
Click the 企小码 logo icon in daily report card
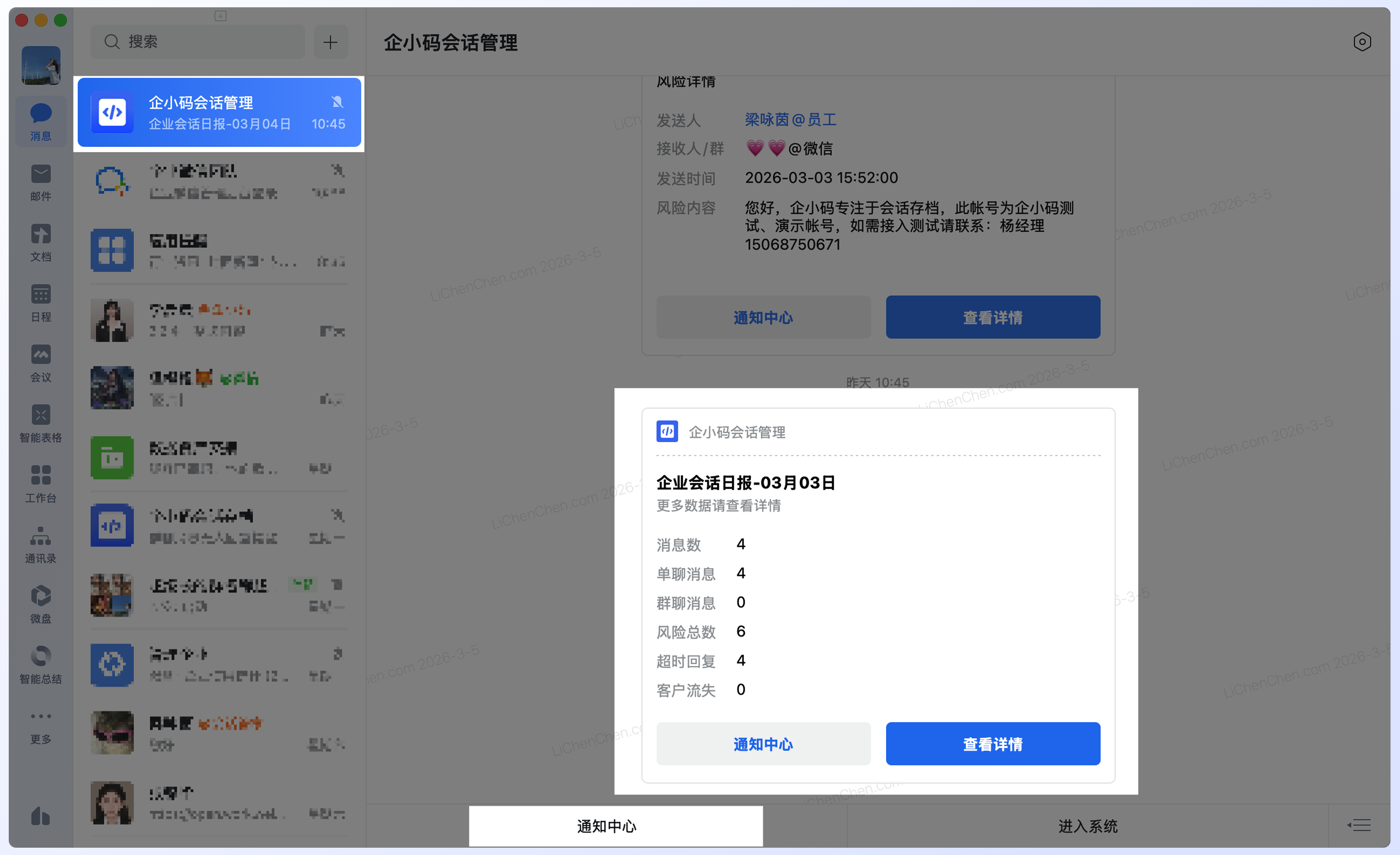[x=667, y=432]
